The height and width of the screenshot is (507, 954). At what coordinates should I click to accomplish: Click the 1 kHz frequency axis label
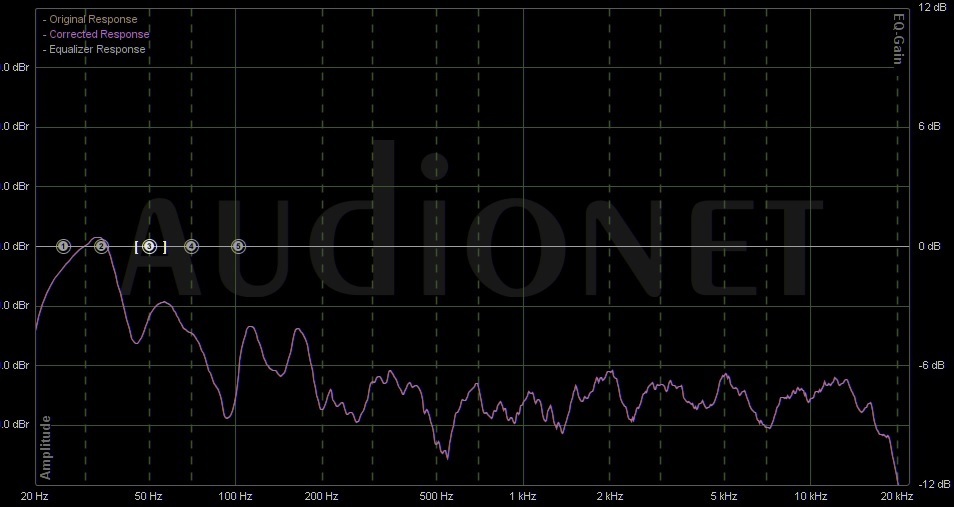click(x=523, y=497)
